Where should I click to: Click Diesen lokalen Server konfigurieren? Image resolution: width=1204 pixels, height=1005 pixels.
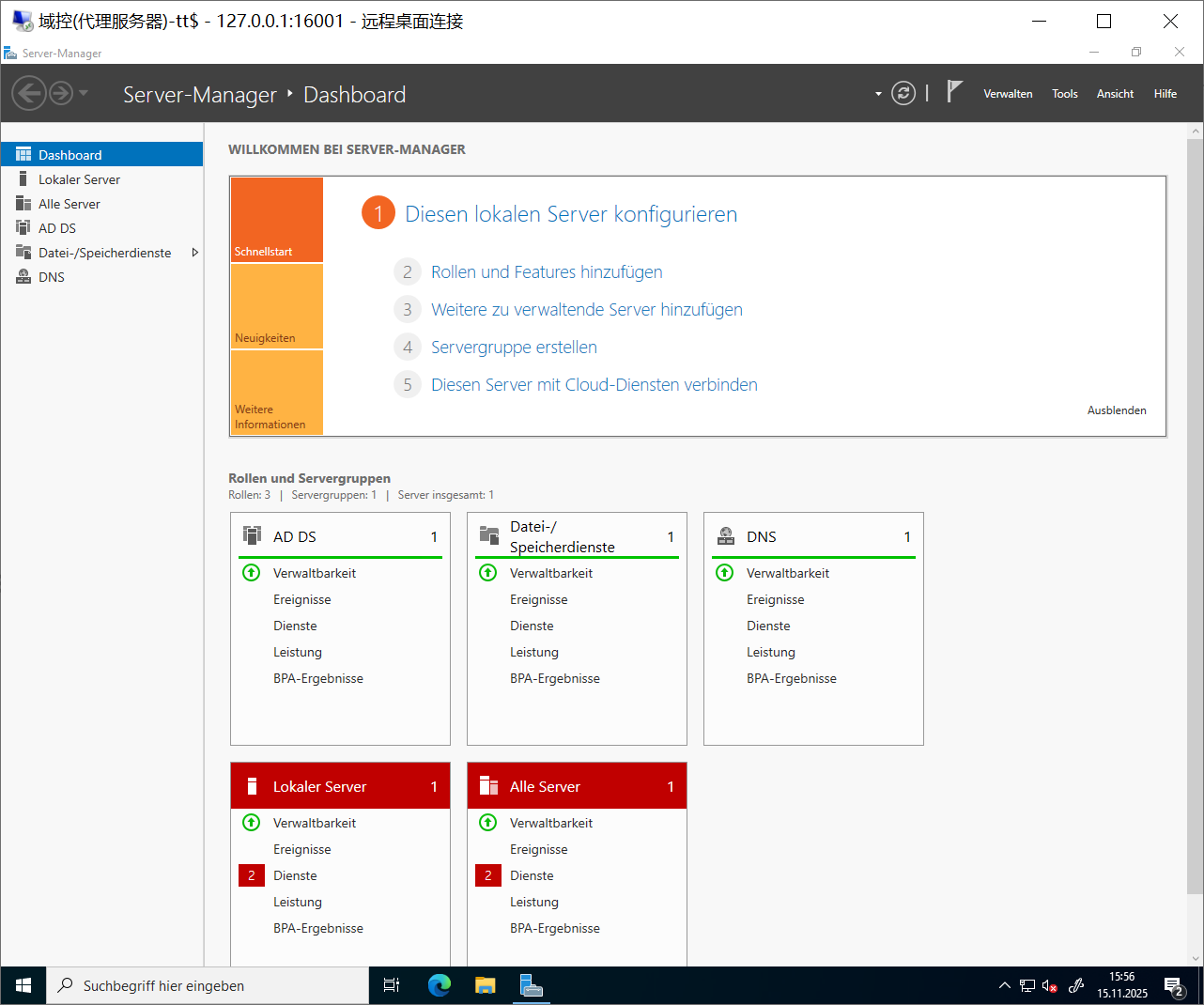(x=571, y=214)
